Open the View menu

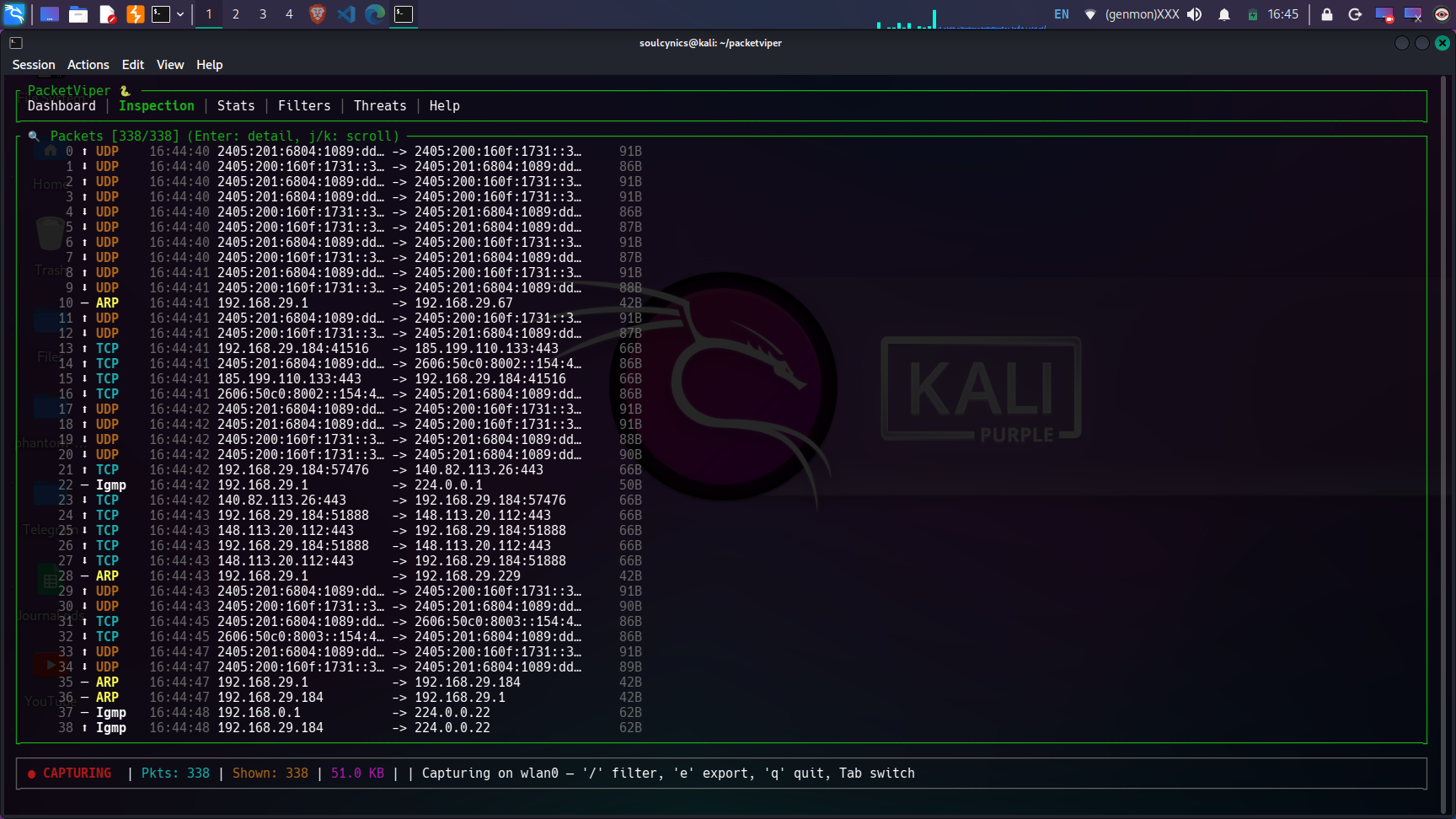pyautogui.click(x=170, y=65)
